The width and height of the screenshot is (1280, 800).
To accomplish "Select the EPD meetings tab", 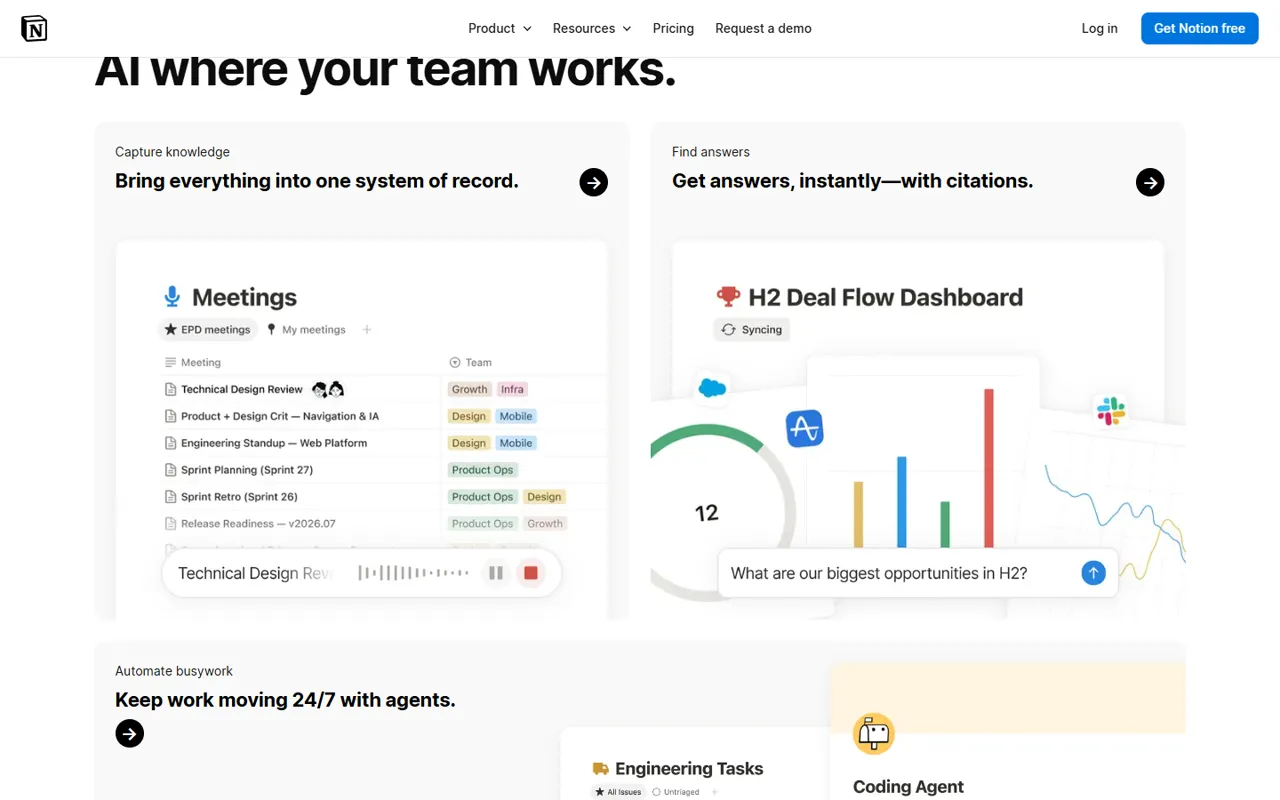I will [208, 329].
